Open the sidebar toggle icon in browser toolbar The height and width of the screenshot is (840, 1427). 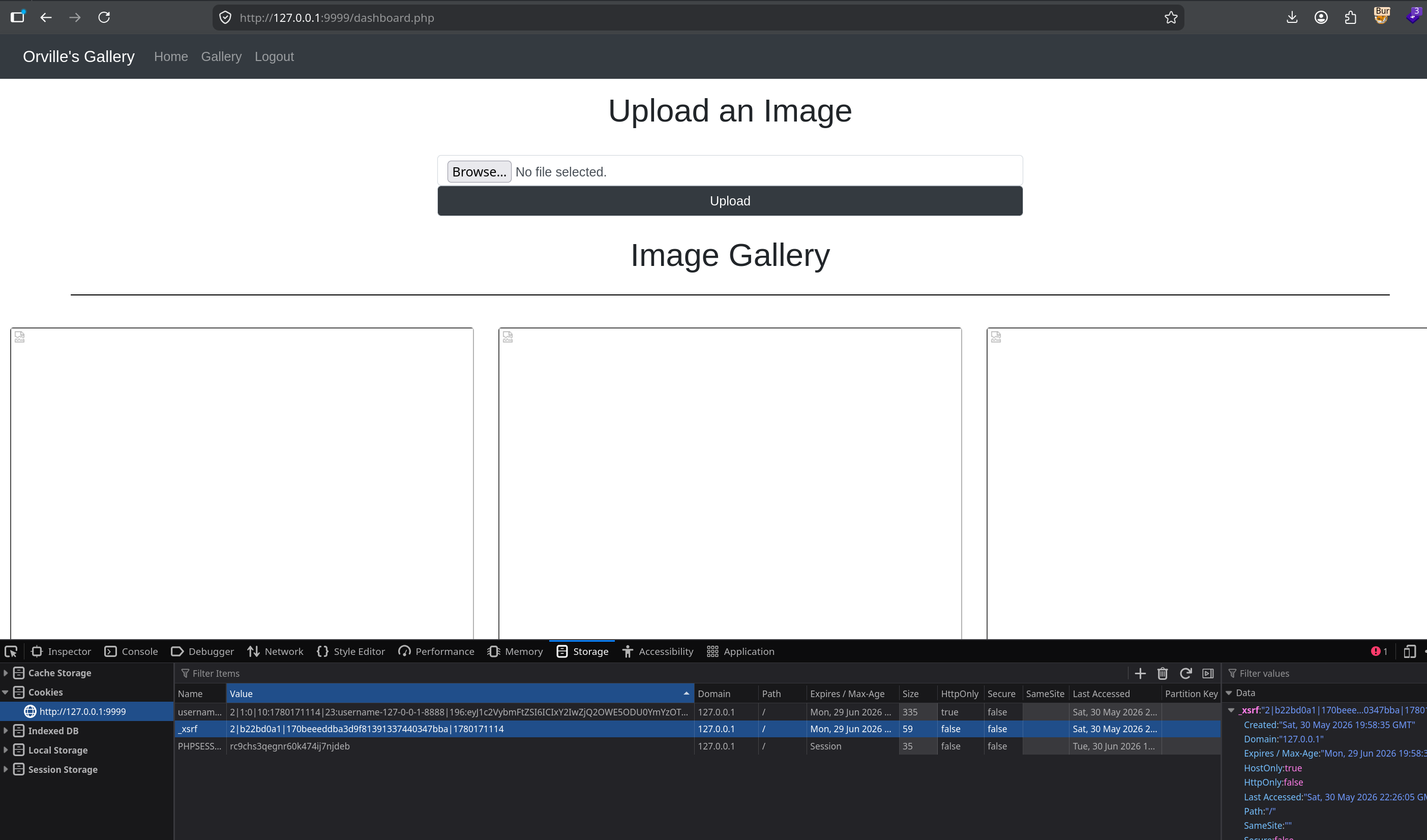point(18,17)
